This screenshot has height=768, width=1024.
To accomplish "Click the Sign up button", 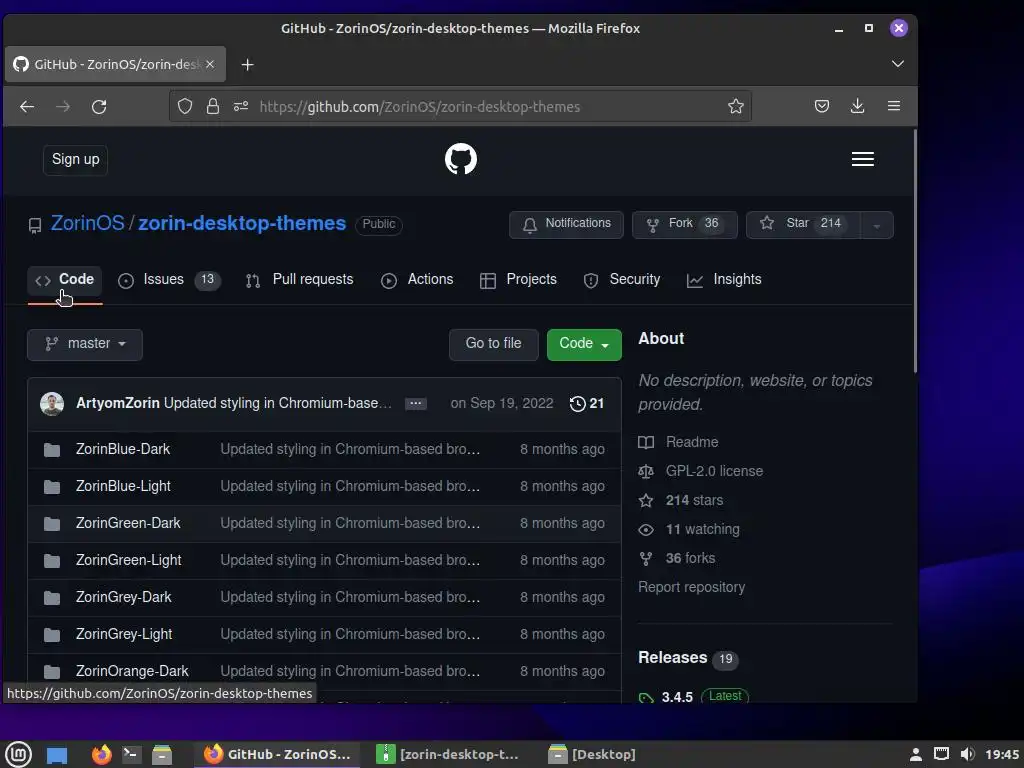I will tap(76, 160).
